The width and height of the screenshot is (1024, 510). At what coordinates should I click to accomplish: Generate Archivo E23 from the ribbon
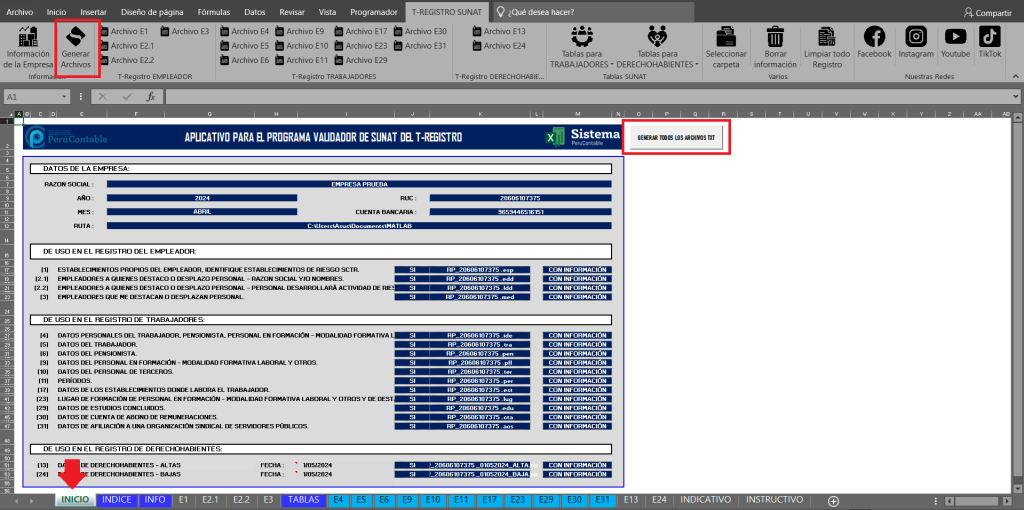tap(361, 46)
